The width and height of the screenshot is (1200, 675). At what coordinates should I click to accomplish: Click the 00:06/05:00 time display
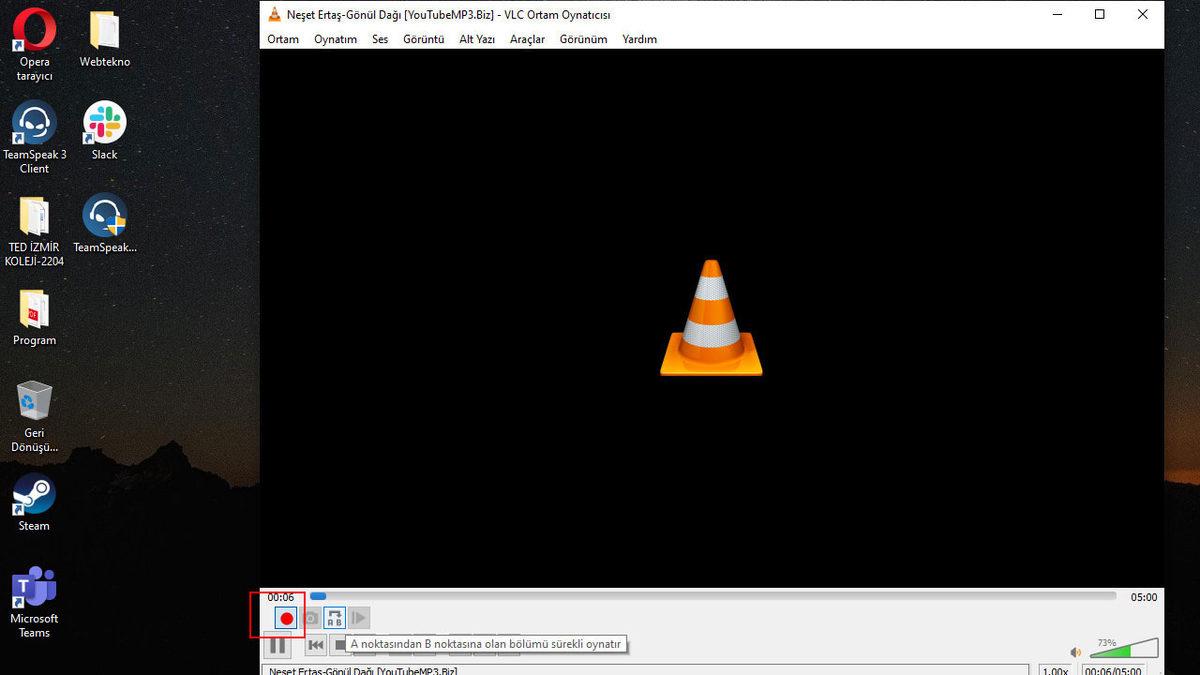1114,670
